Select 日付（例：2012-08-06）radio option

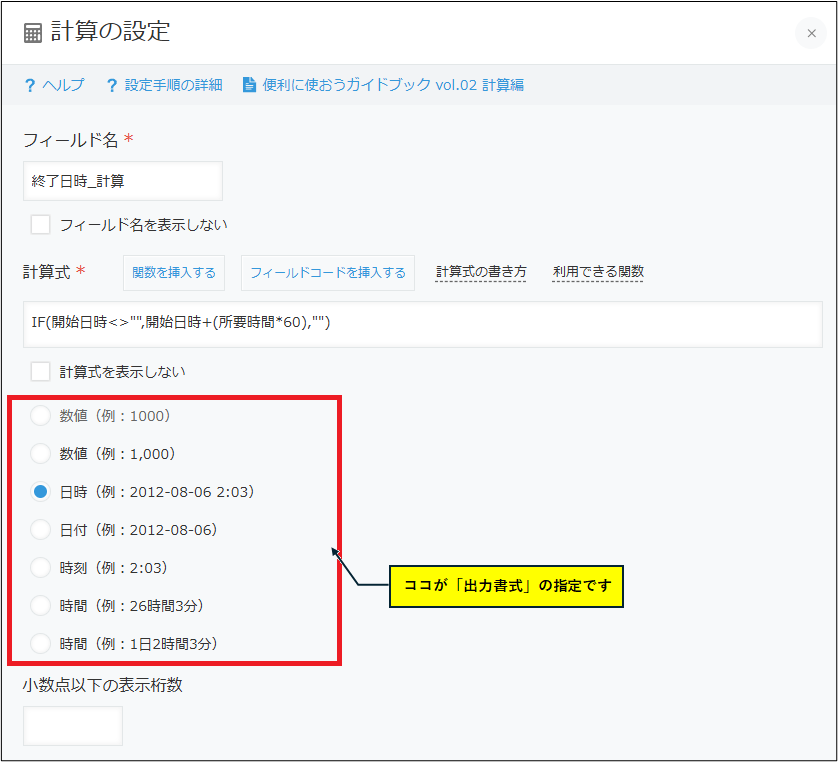tap(40, 530)
